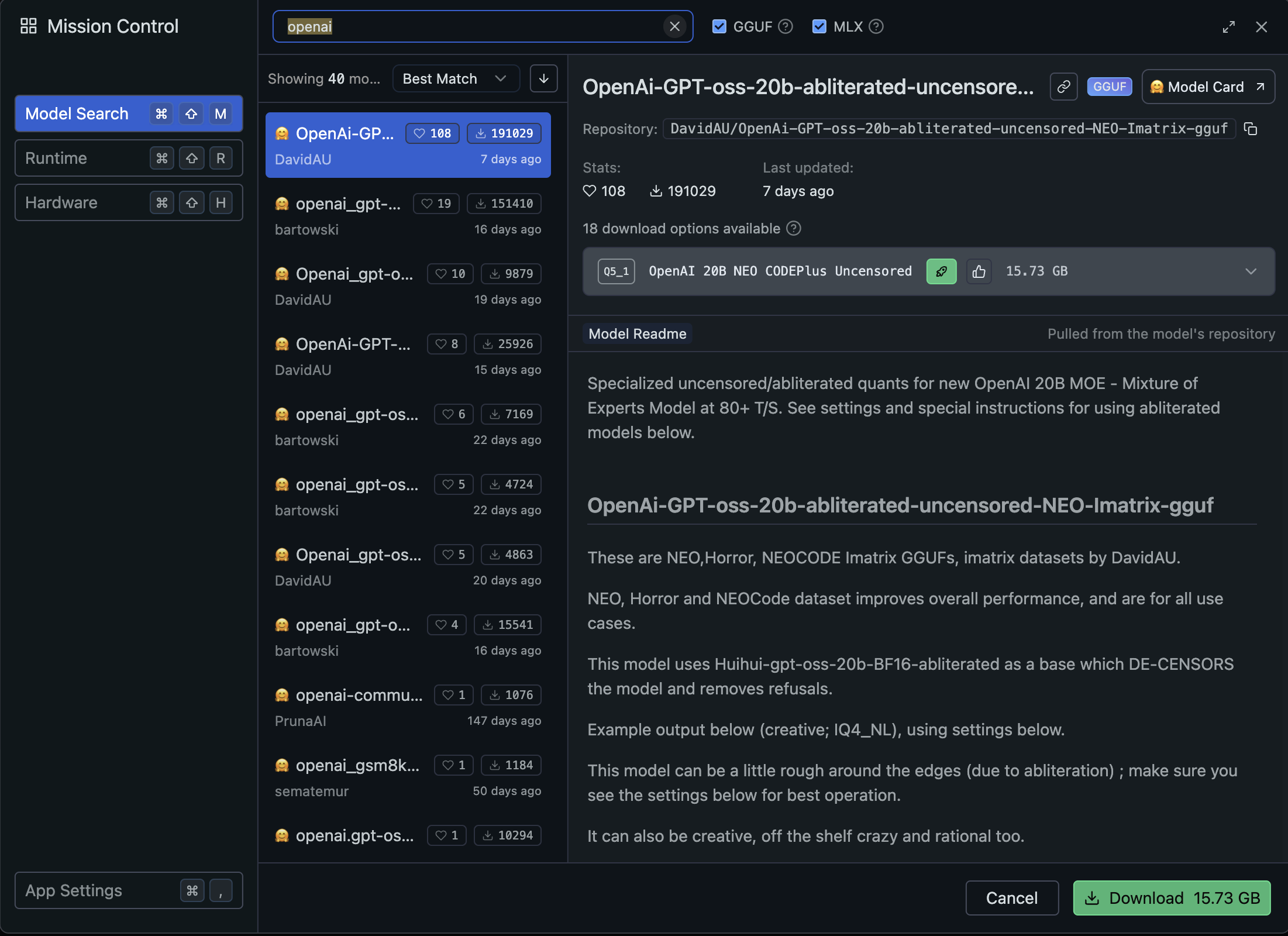Select DavidAU model with 25926 downloads
1288x936 pixels.
[x=408, y=356]
